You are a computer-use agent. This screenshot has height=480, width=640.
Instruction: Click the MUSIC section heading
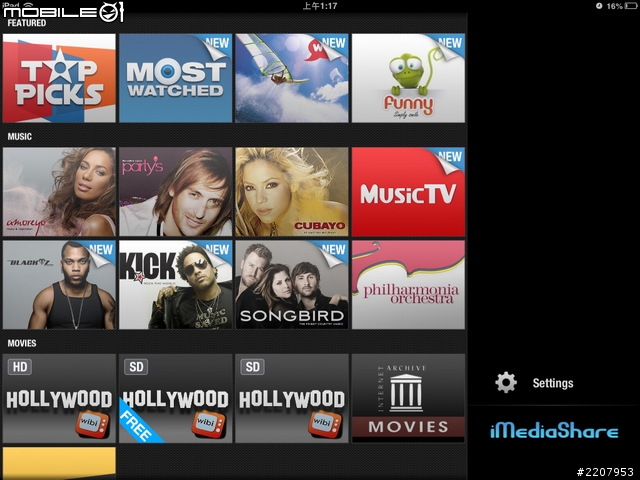coord(20,136)
